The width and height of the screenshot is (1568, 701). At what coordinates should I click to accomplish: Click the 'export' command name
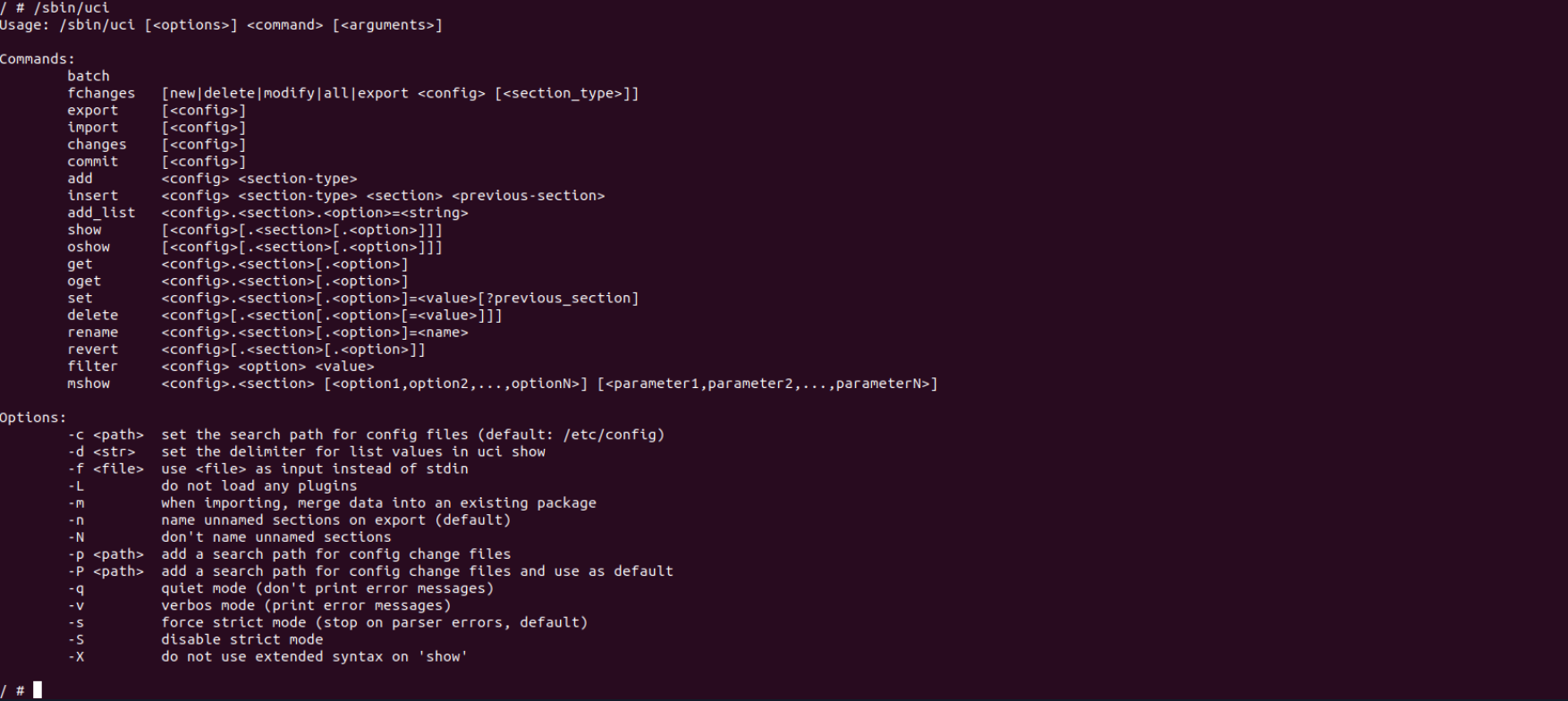(92, 111)
